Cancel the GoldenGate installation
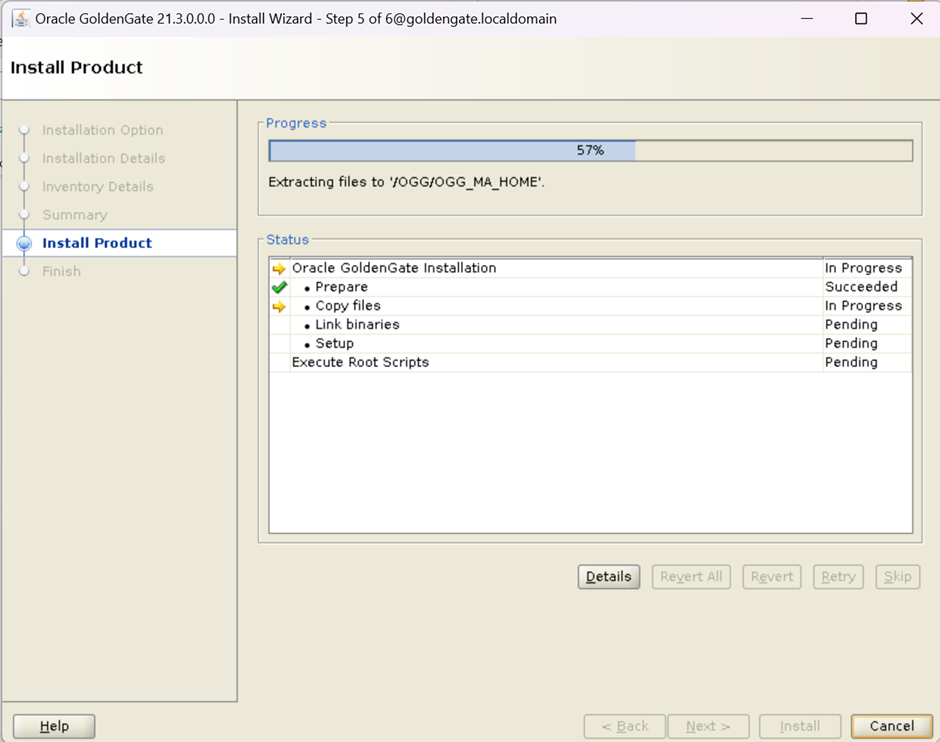 [891, 726]
